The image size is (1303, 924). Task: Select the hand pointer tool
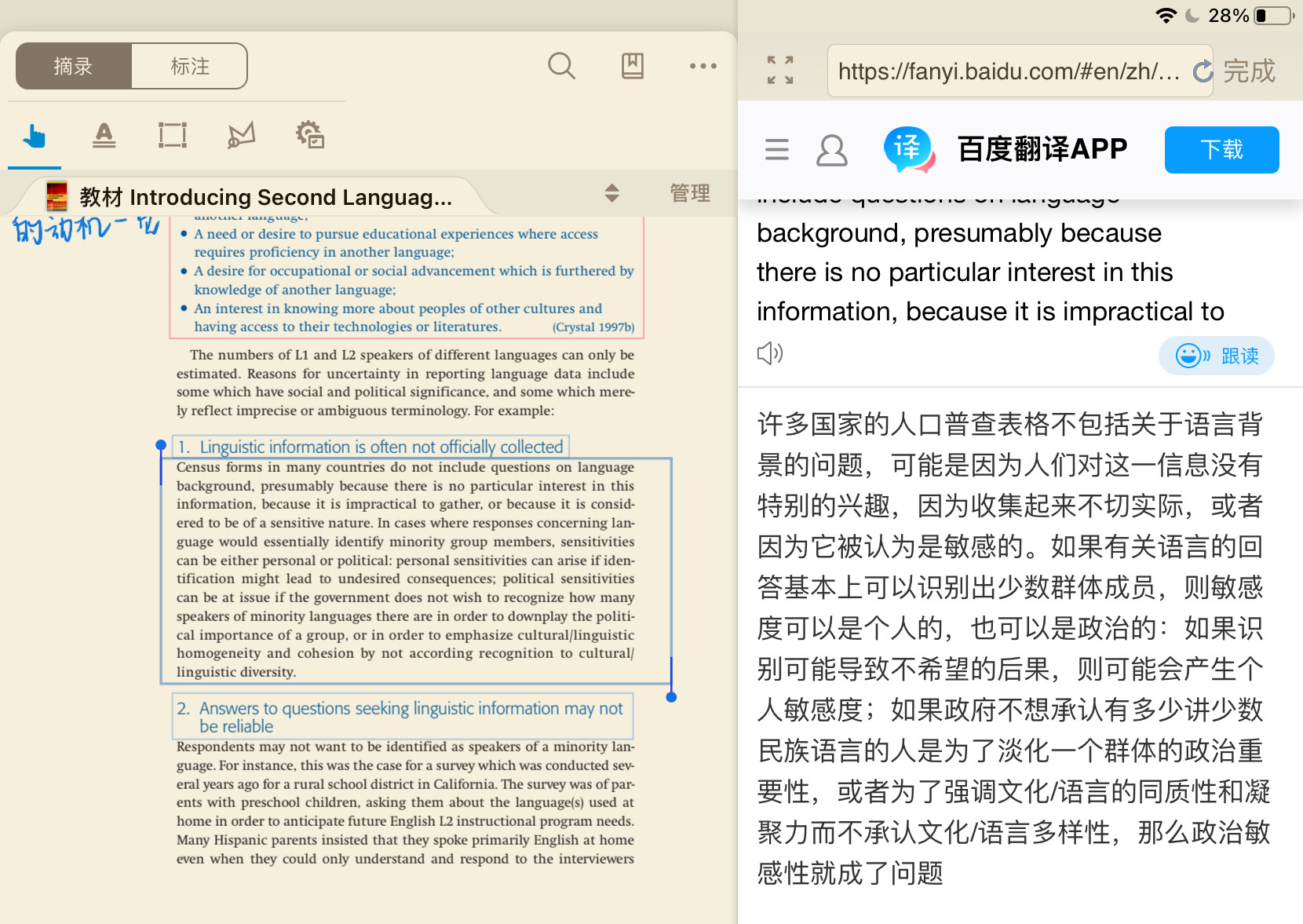(x=35, y=136)
